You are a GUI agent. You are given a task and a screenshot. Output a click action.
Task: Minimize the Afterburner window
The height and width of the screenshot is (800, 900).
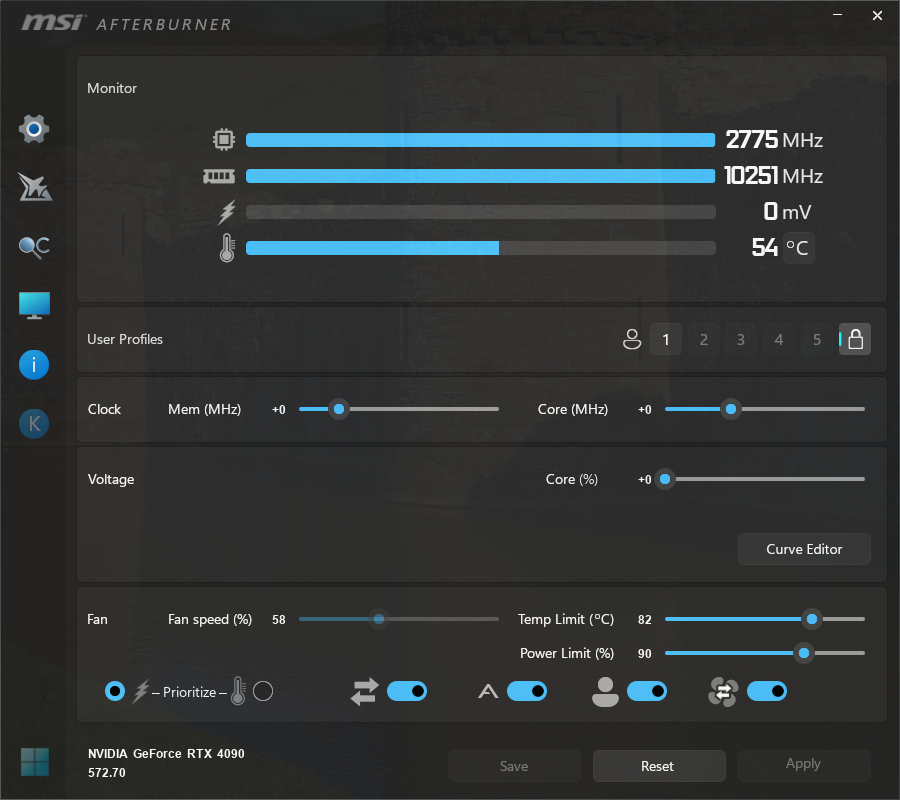(838, 15)
